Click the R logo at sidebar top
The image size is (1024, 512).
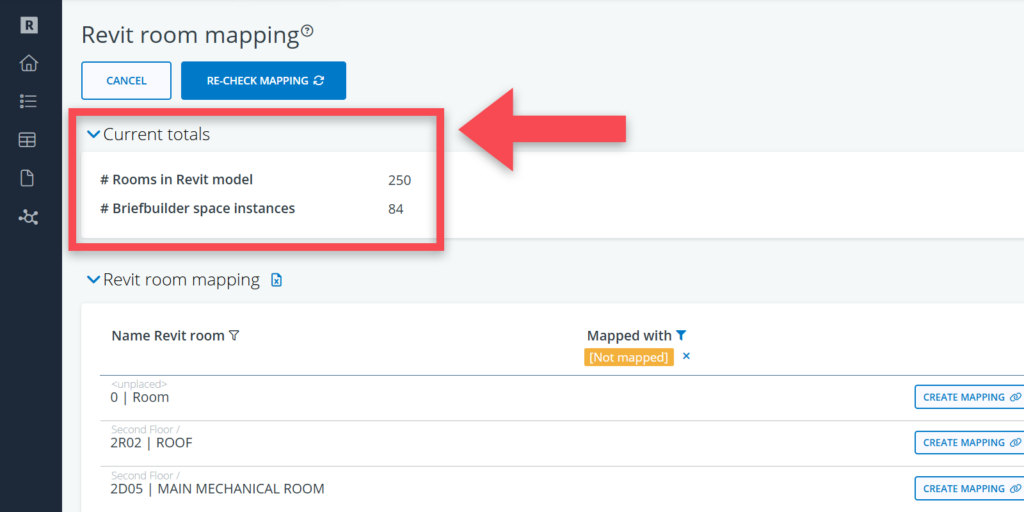[x=28, y=26]
